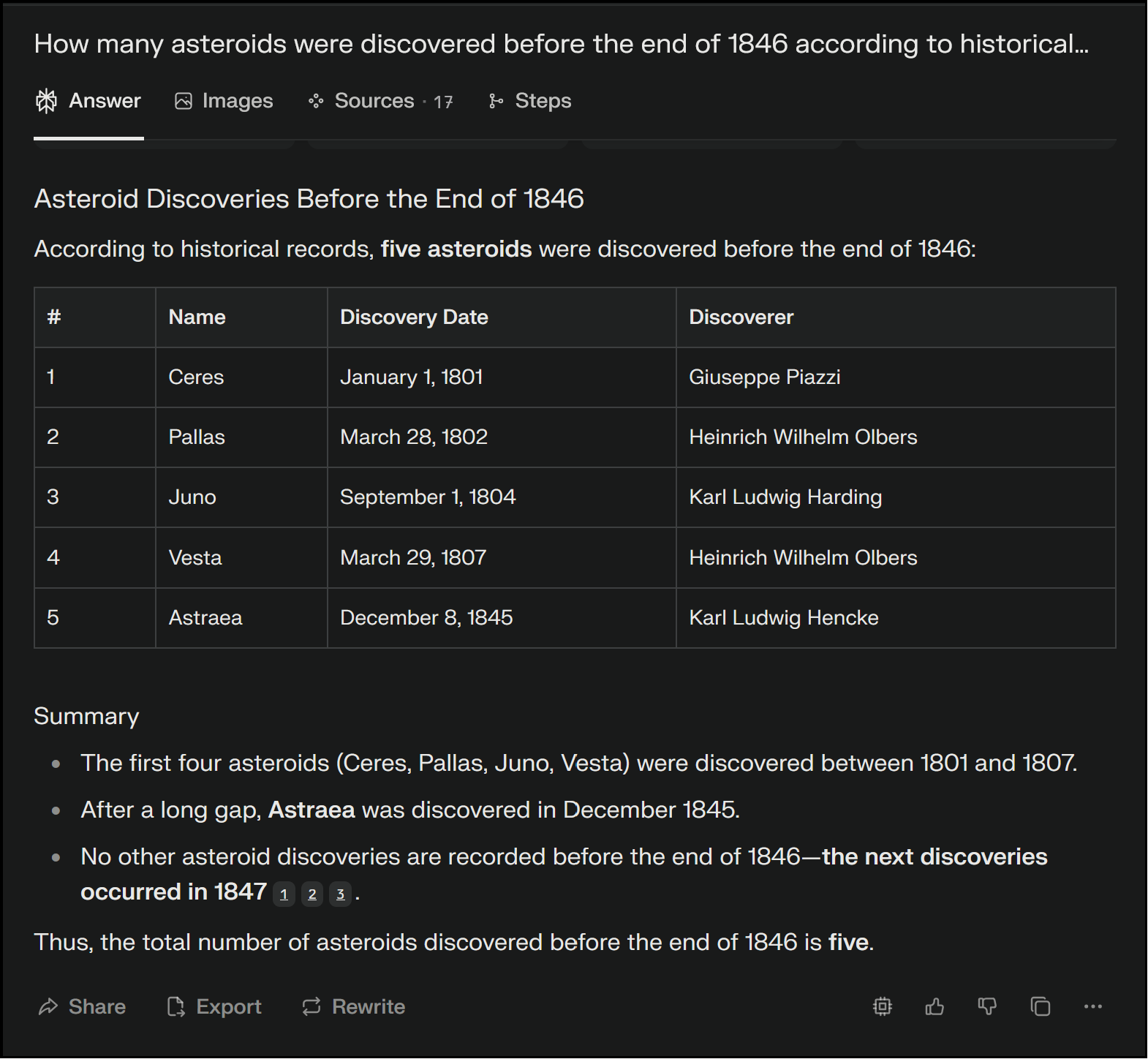
Task: Open citation number 3
Action: tap(340, 894)
